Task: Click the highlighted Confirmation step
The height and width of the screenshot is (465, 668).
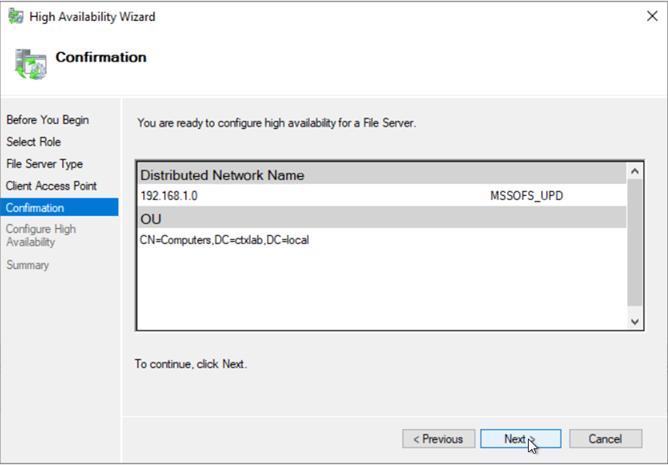Action: [35, 208]
